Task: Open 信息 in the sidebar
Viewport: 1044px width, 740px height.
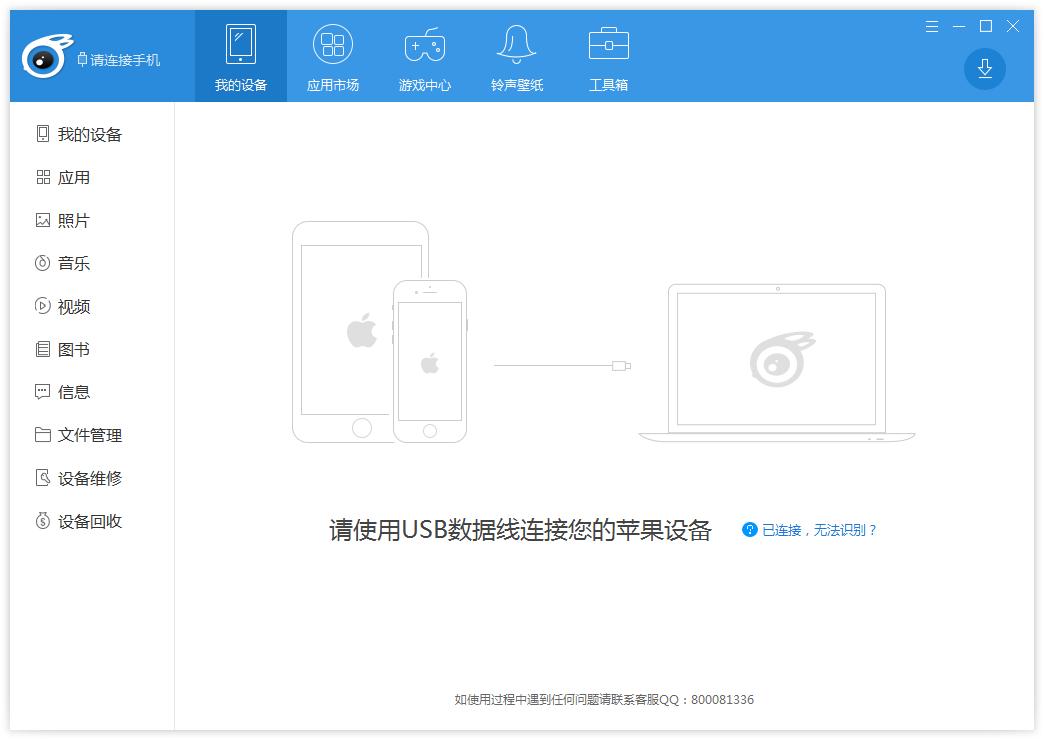Action: pos(74,392)
